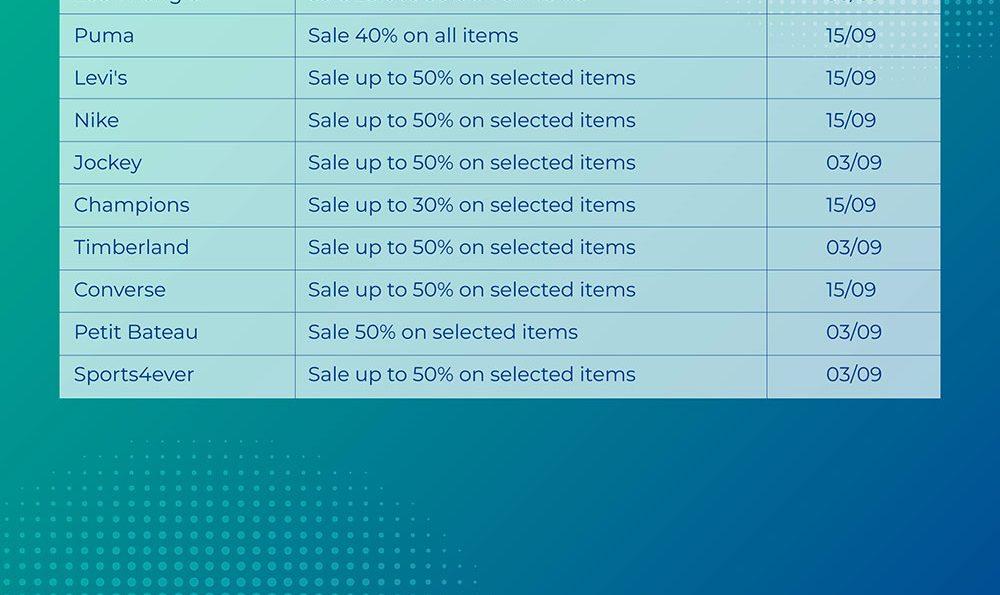
Task: Select the Levi's brand cell
Action: click(101, 78)
